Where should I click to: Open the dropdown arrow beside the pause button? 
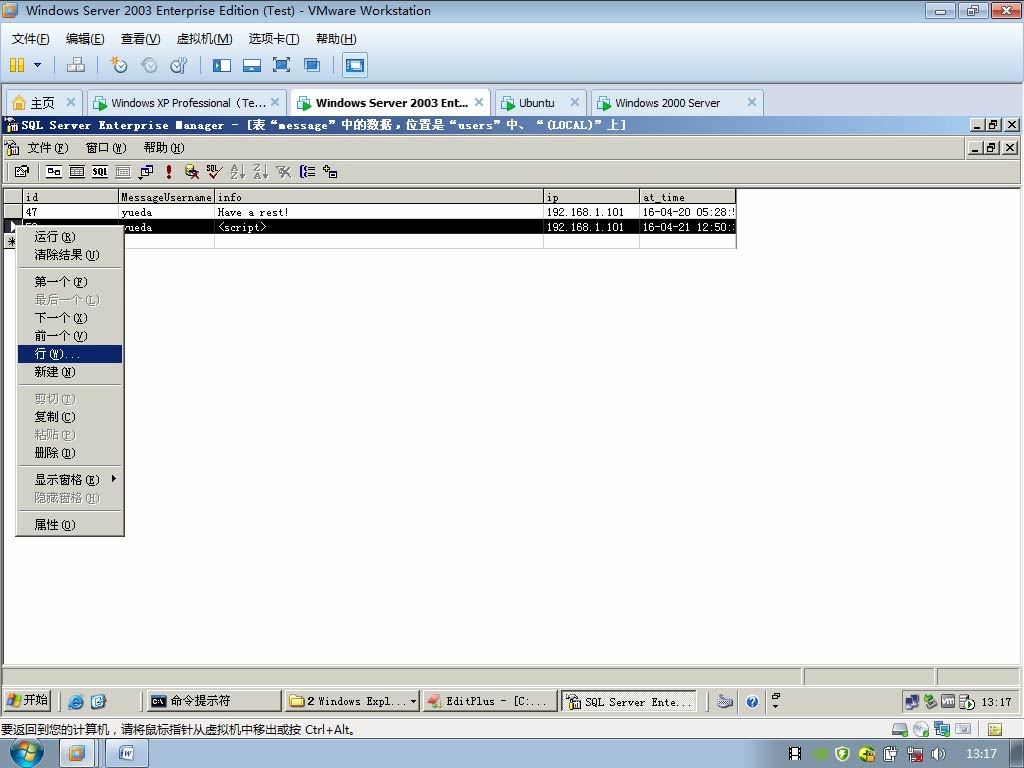click(x=37, y=65)
